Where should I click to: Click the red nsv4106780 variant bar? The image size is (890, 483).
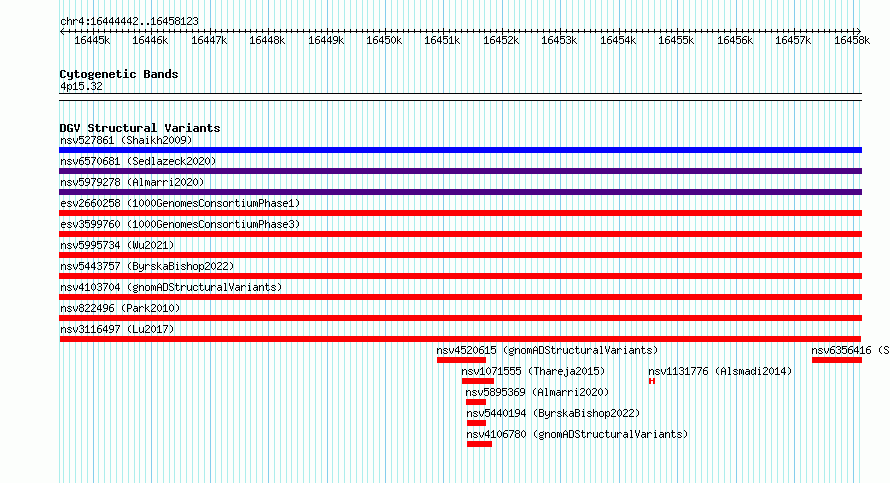click(479, 444)
